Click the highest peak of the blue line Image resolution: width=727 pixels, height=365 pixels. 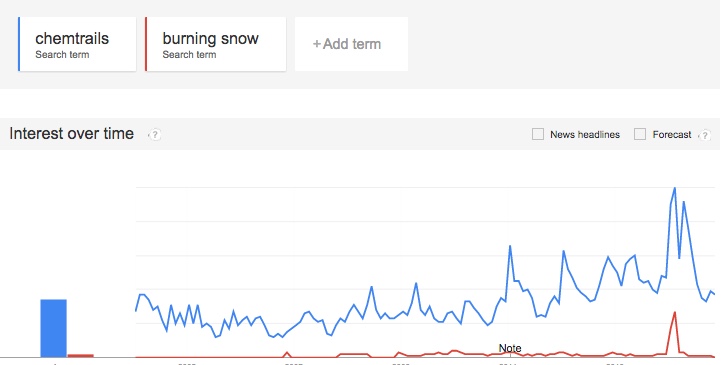pyautogui.click(x=675, y=188)
